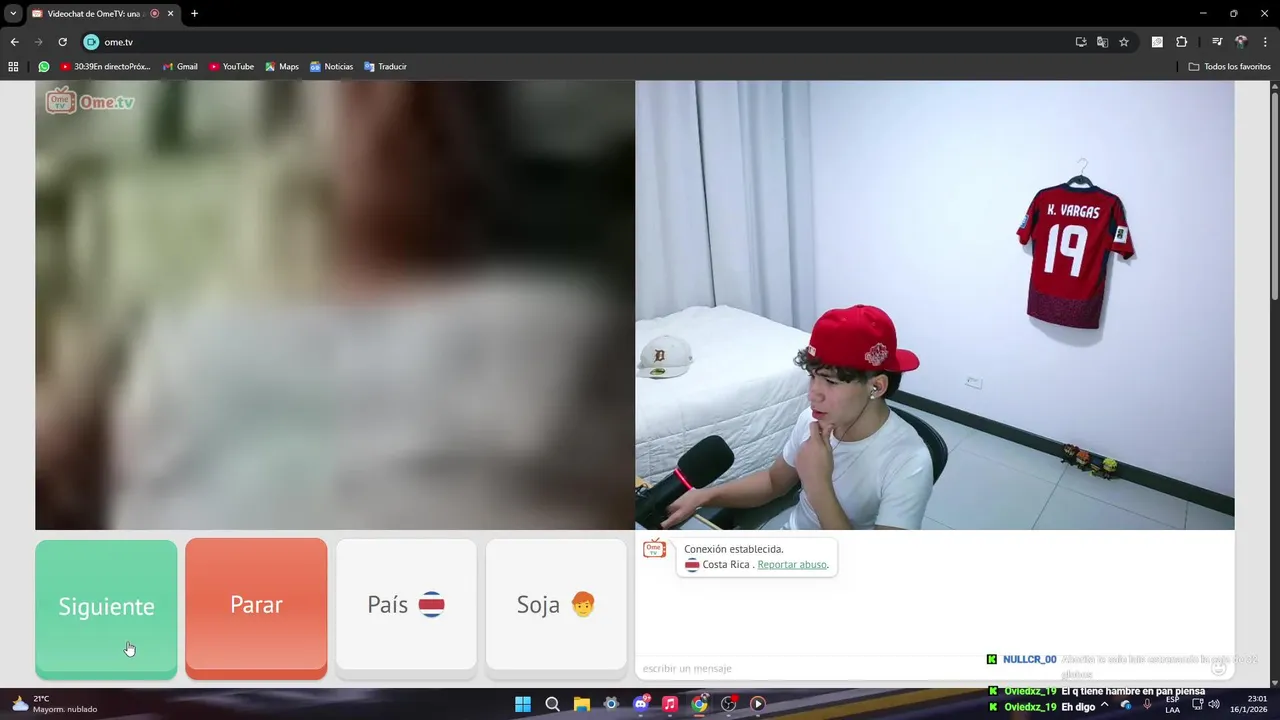Open OBS Studio from taskbar
This screenshot has height=720, width=1280.
[x=729, y=704]
